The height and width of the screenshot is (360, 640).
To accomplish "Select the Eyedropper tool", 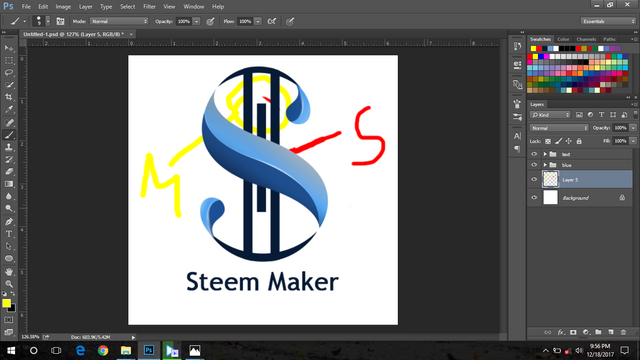I will pyautogui.click(x=9, y=109).
